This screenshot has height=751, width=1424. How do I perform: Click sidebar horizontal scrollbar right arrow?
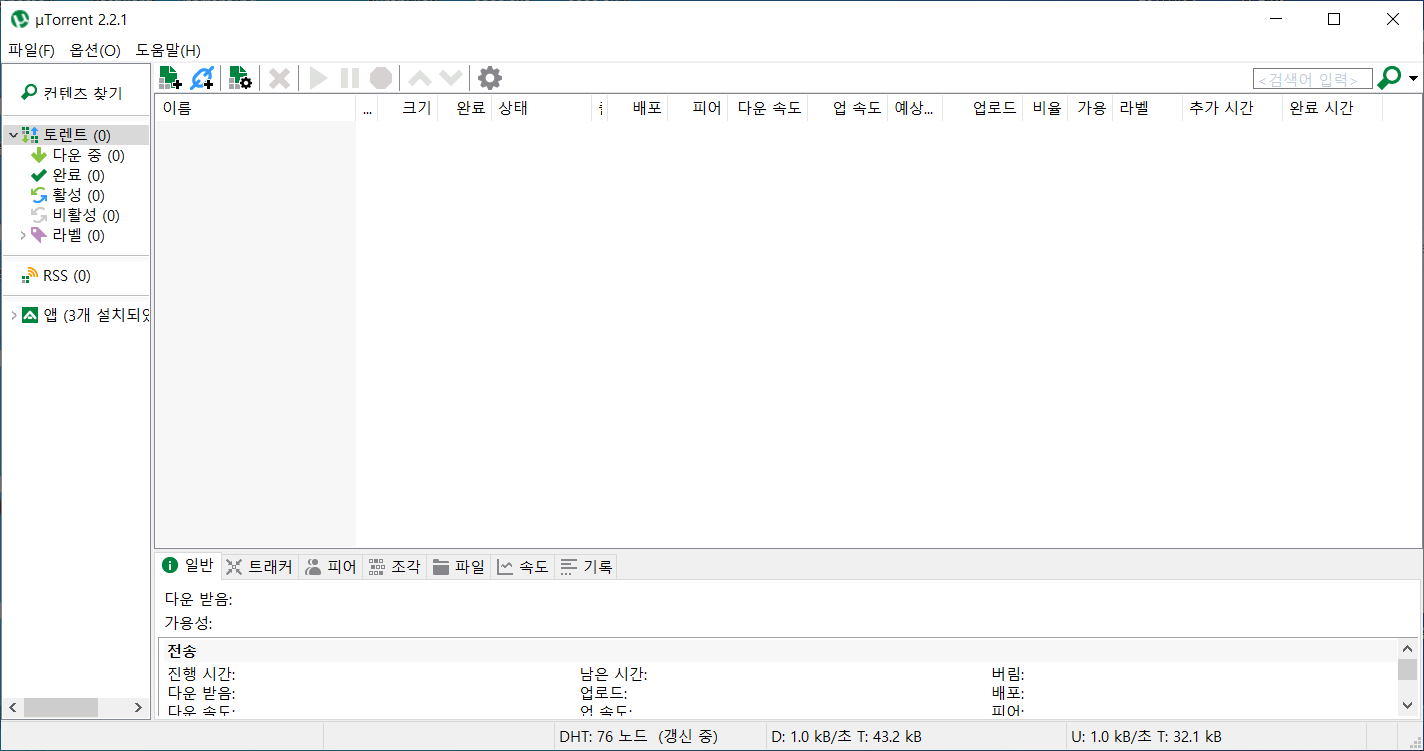click(138, 707)
